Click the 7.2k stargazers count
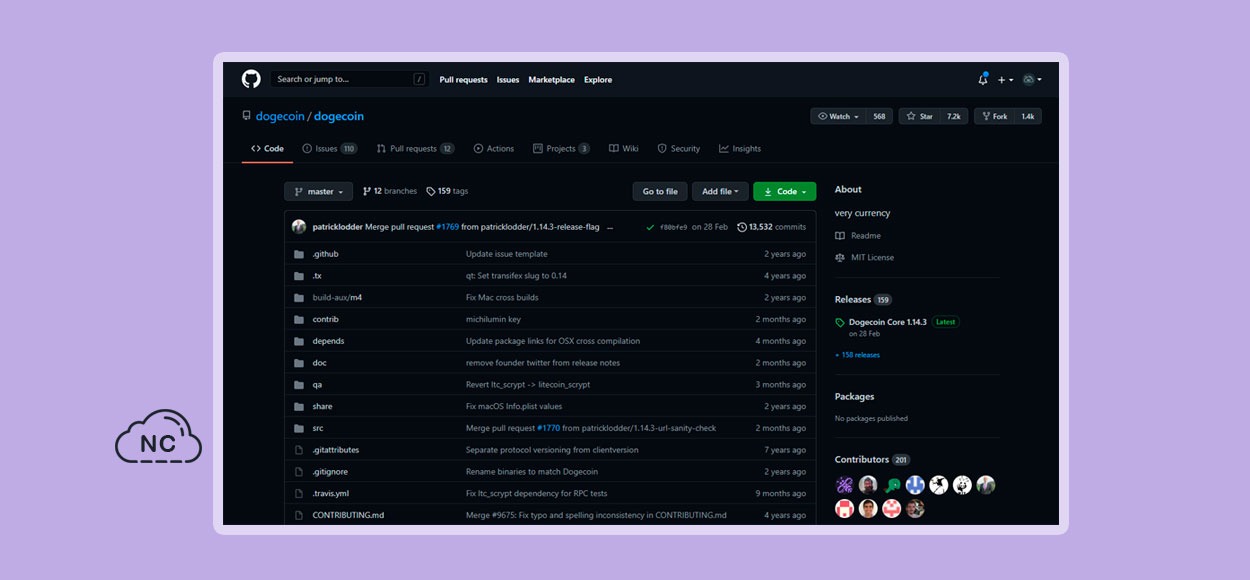This screenshot has width=1250, height=580. [x=954, y=117]
